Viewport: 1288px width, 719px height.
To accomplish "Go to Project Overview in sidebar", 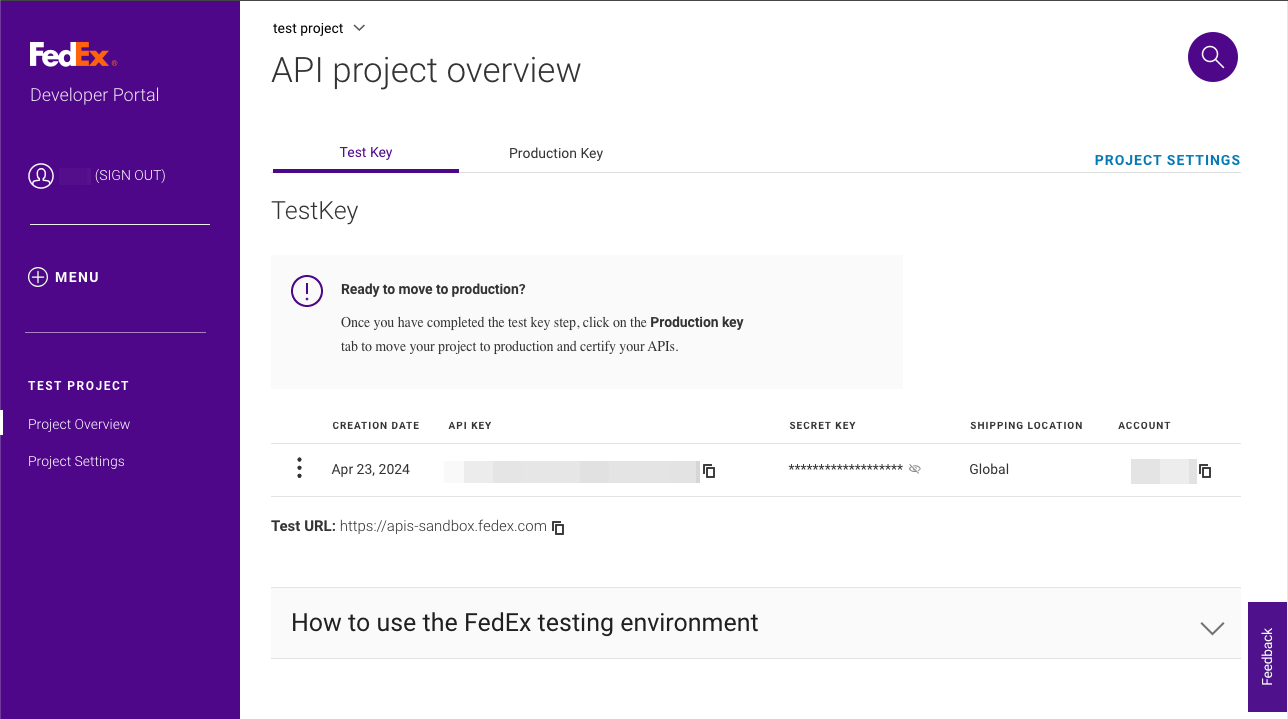I will click(x=79, y=424).
